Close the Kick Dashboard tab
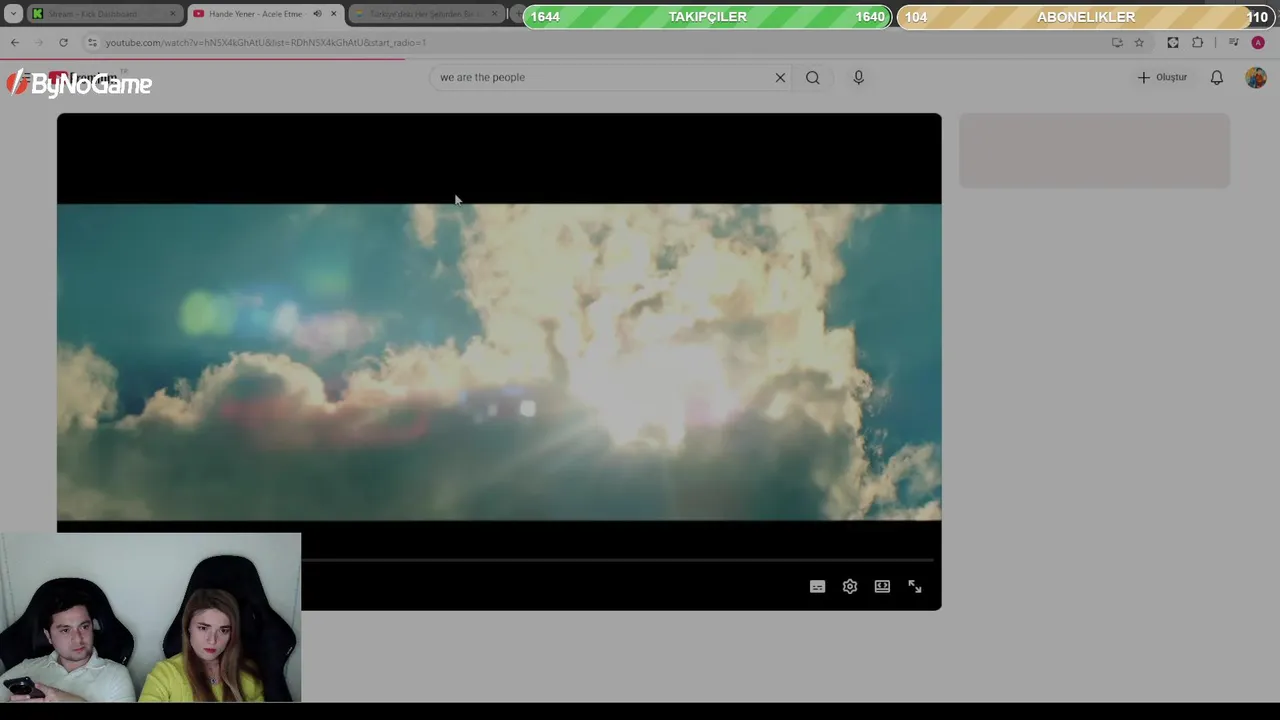The image size is (1280, 720). point(172,14)
